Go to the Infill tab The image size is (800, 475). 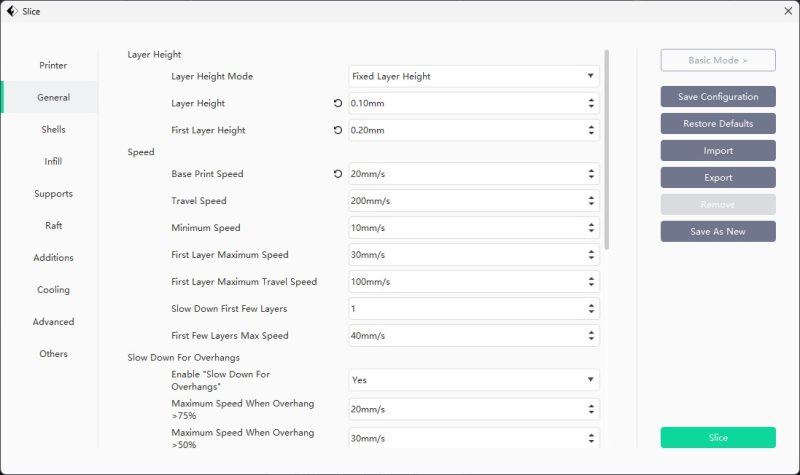pyautogui.click(x=53, y=162)
